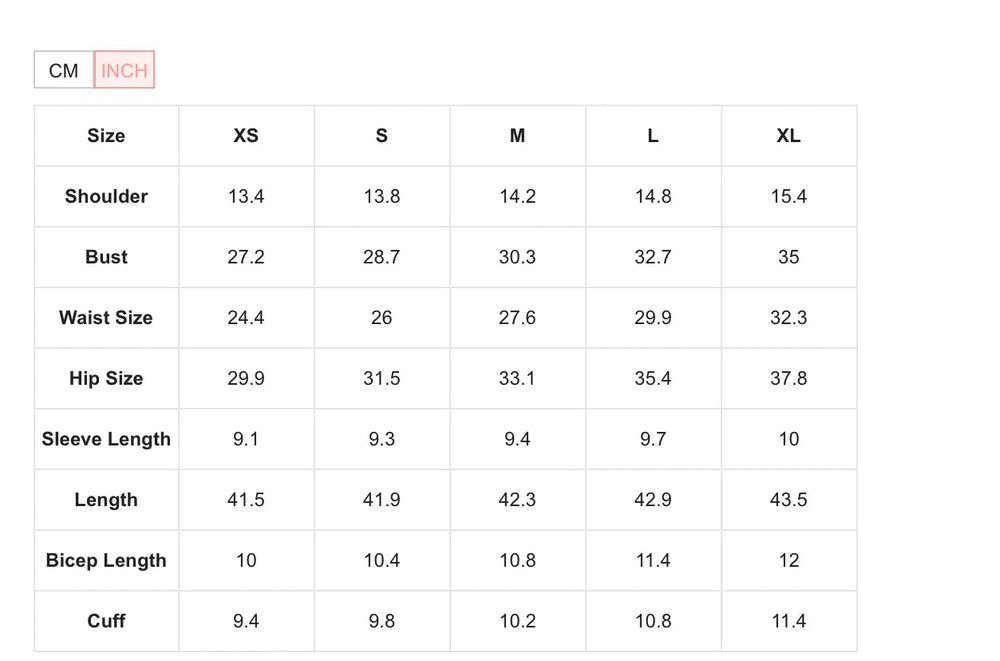Click the Length row label
Image resolution: width=1000 pixels, height=661 pixels.
pyautogui.click(x=106, y=500)
